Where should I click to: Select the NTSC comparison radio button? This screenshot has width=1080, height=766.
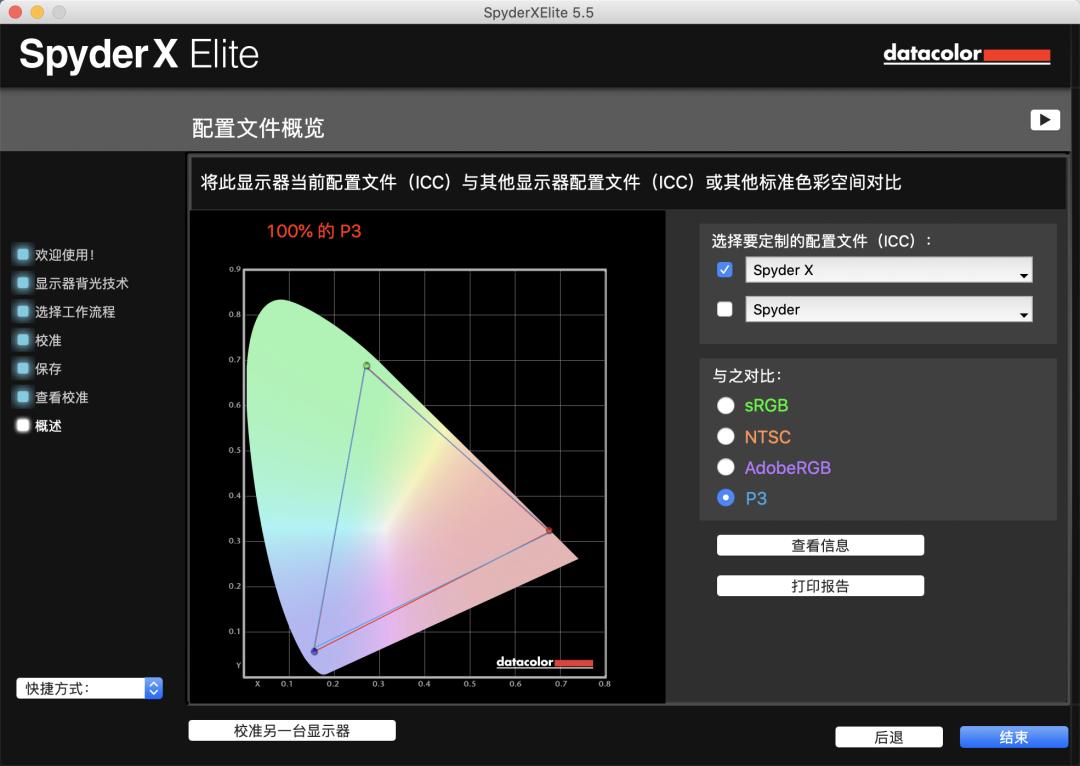725,437
